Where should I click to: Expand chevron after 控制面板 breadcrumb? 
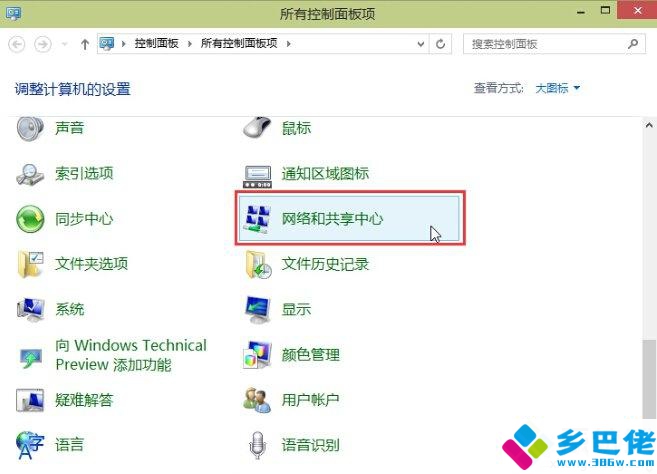click(190, 44)
